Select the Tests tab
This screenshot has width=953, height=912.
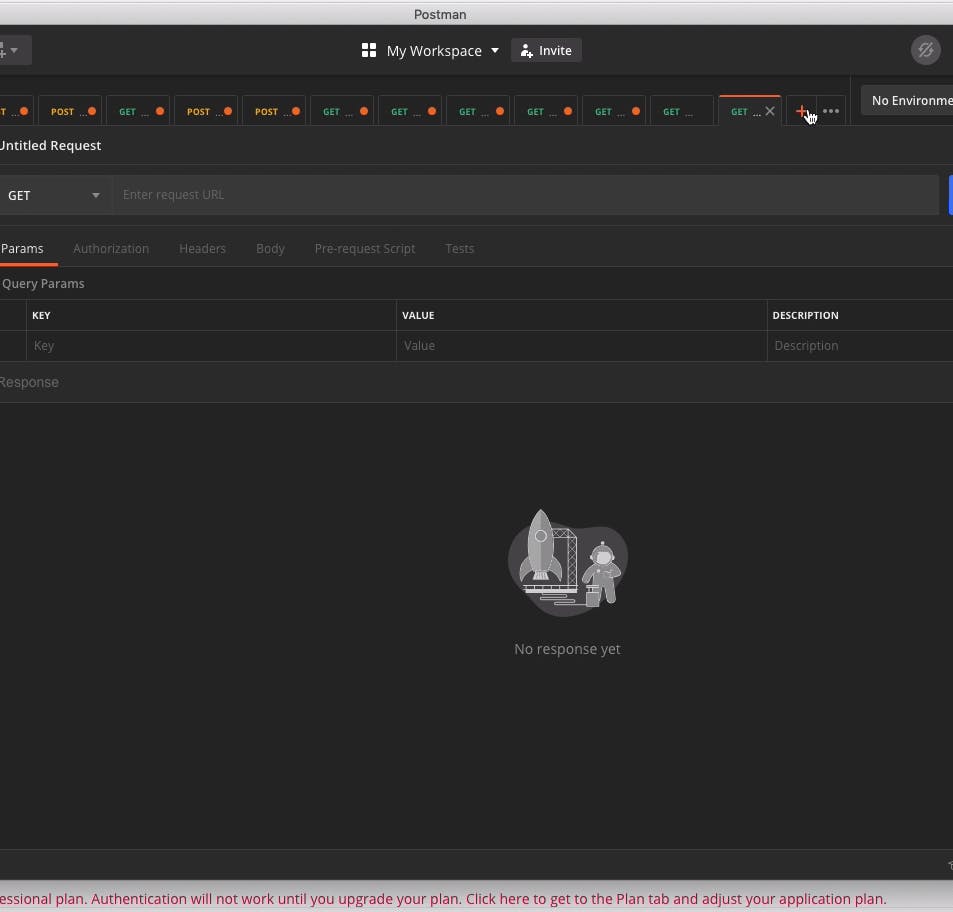(459, 249)
